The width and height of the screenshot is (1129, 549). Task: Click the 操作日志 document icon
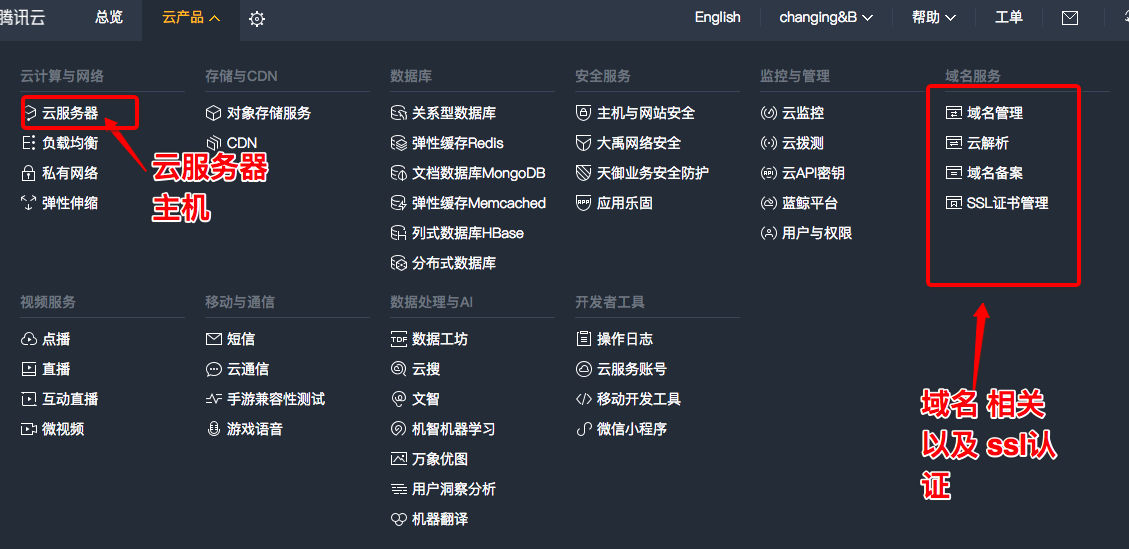coord(583,339)
